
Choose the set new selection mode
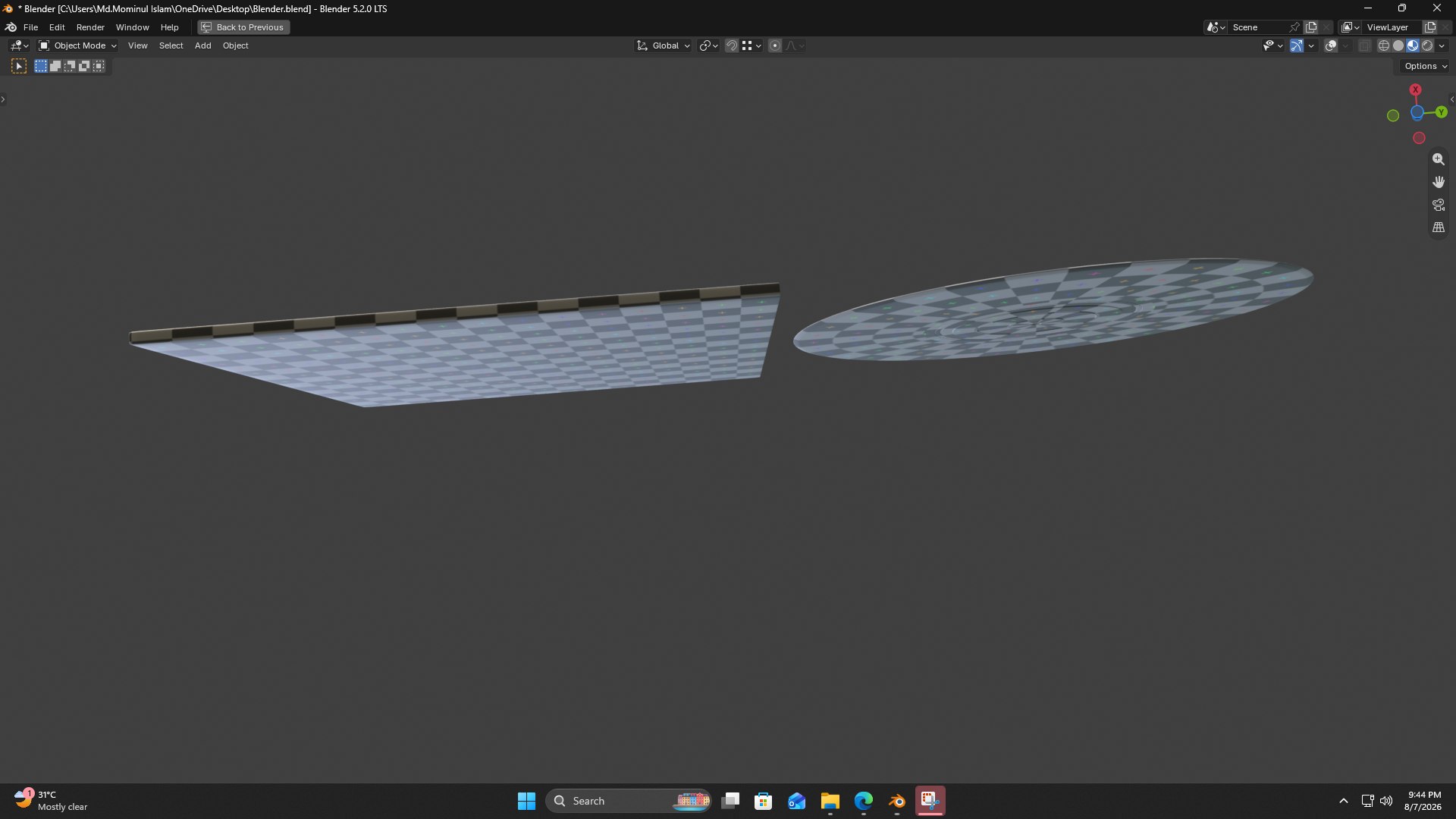pyautogui.click(x=41, y=66)
